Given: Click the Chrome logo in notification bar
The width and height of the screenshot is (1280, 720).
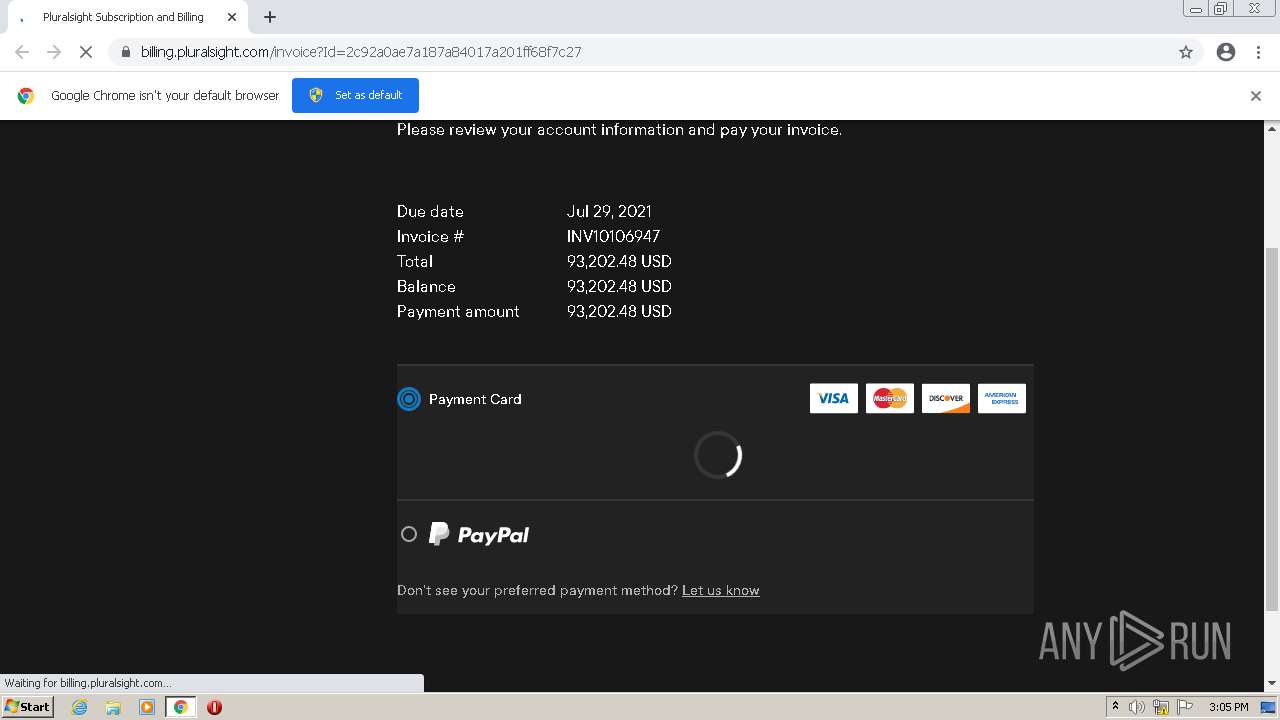Looking at the screenshot, I should [x=26, y=96].
